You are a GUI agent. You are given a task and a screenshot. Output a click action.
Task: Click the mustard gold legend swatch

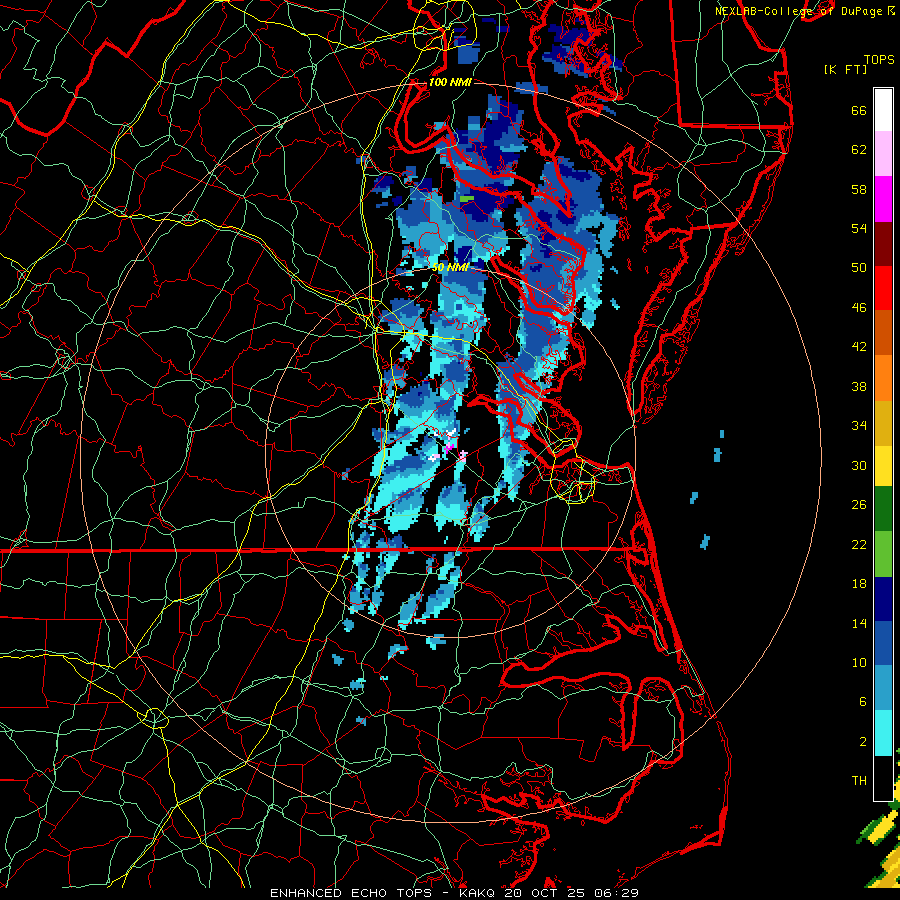click(883, 423)
